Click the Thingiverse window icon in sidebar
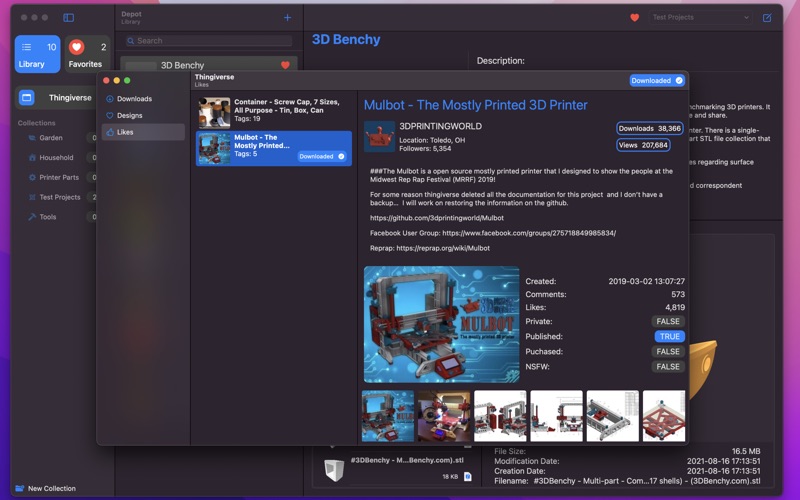The width and height of the screenshot is (800, 500). (x=27, y=97)
